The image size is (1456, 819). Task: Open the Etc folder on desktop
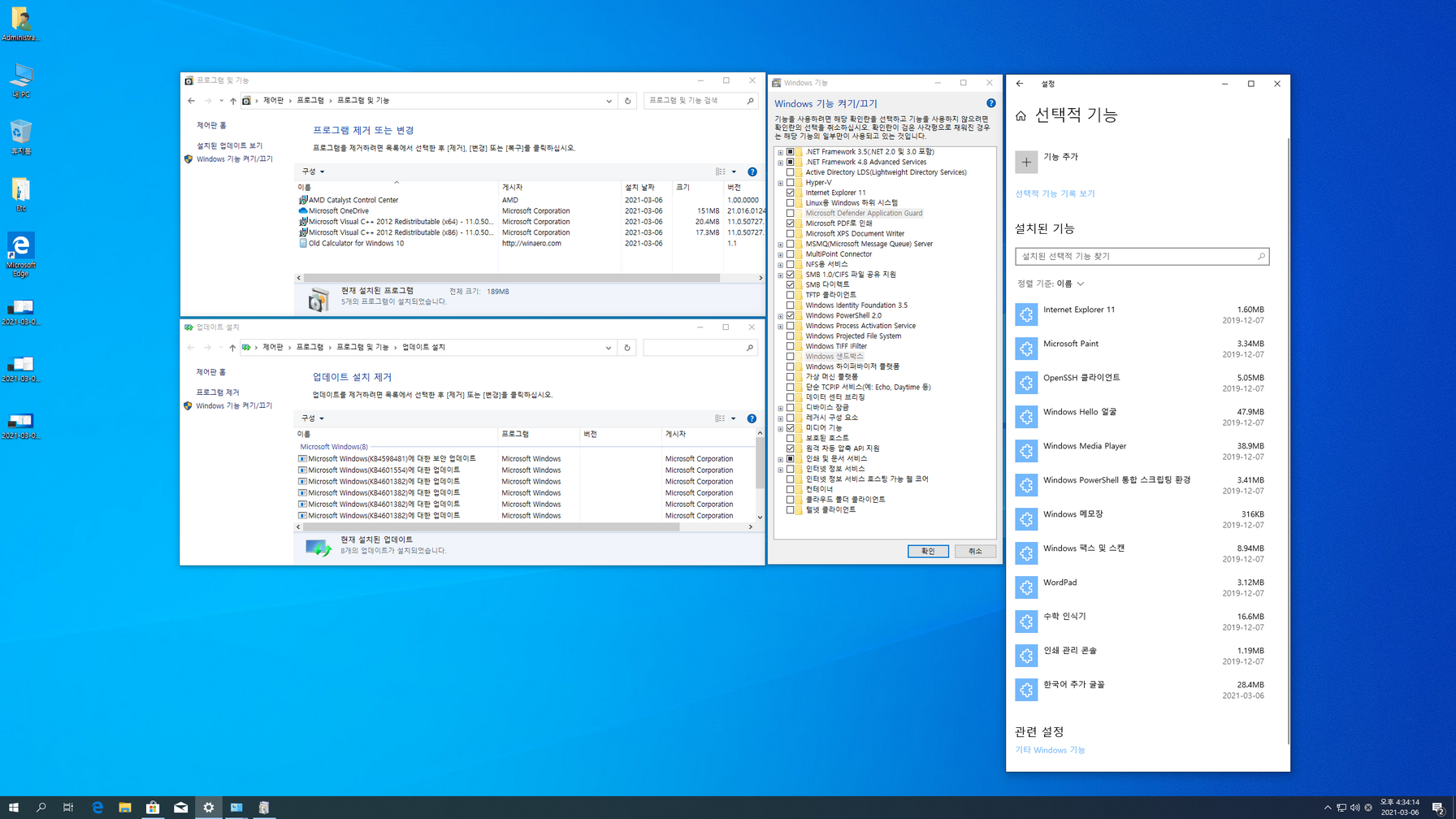pyautogui.click(x=21, y=195)
